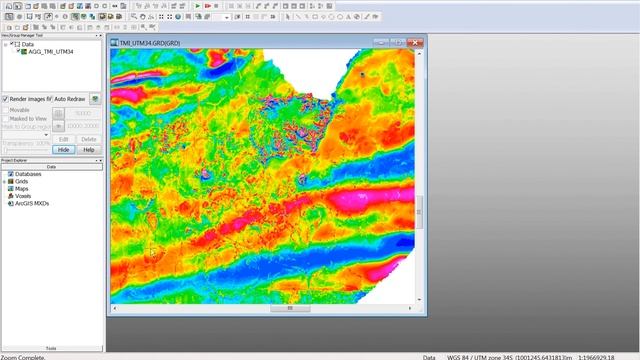The image size is (640, 360).
Task: Click the Databases icon in Project Explorer
Action: (11, 174)
